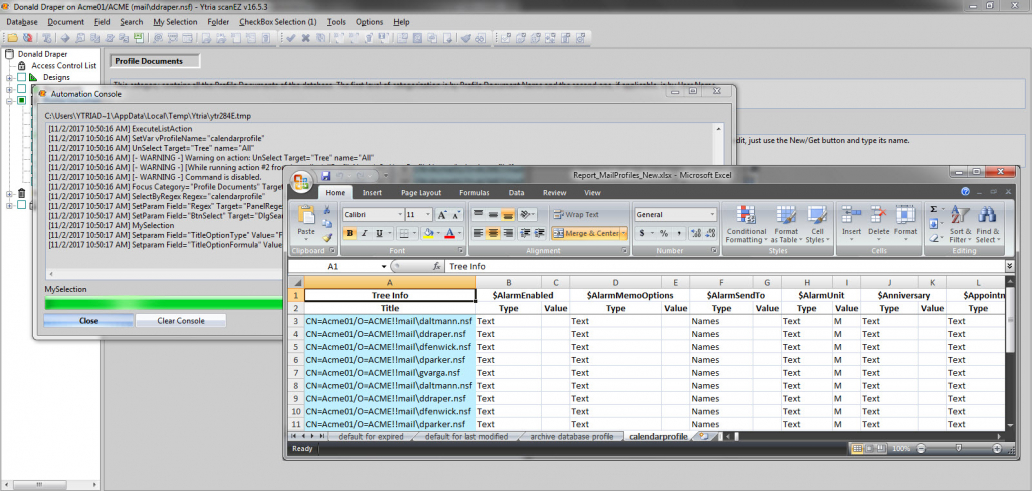Switch to the Insert ribbon tab
The width and height of the screenshot is (1032, 491).
372,193
